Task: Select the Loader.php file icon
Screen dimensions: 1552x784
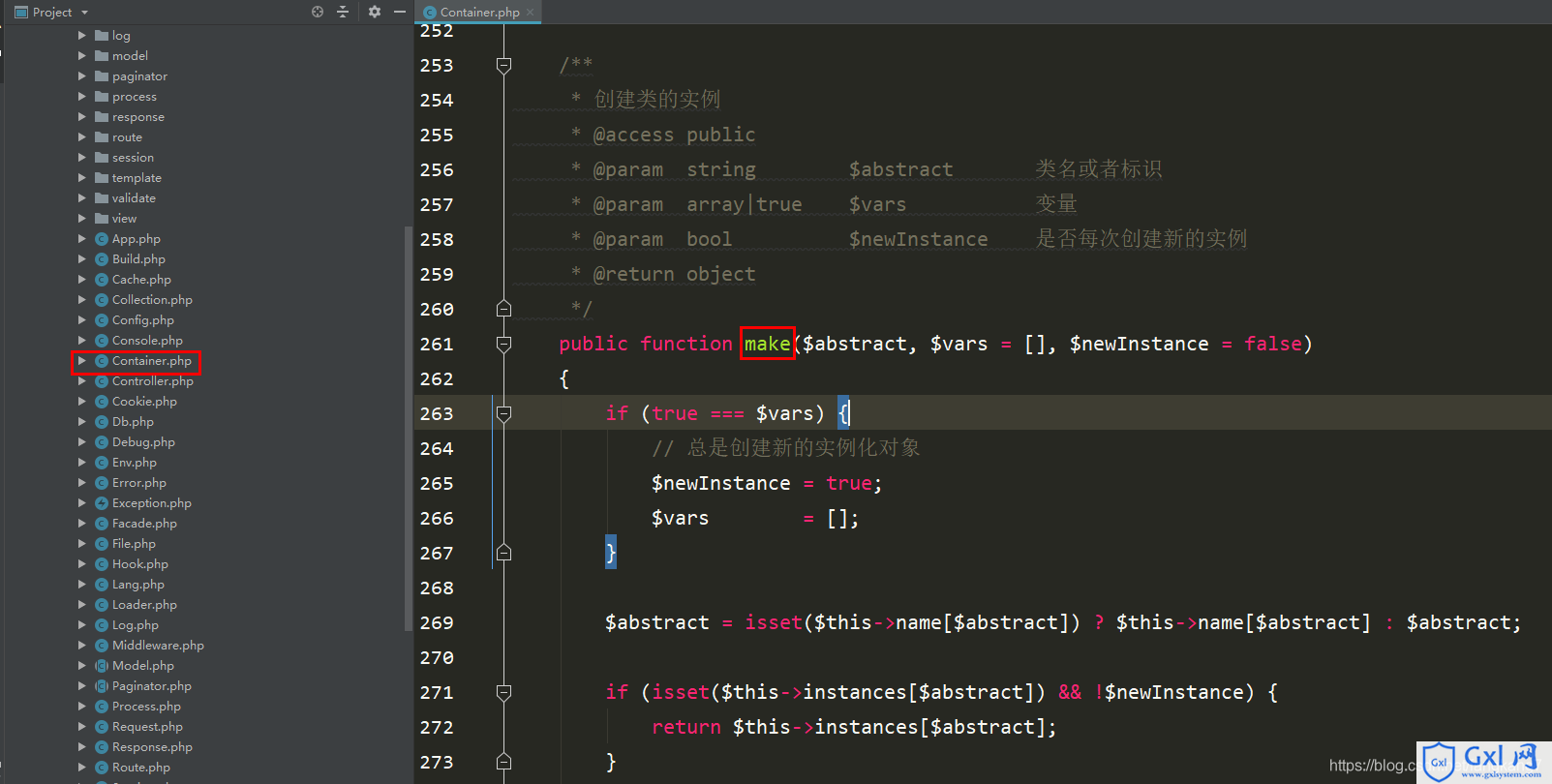Action: point(102,605)
